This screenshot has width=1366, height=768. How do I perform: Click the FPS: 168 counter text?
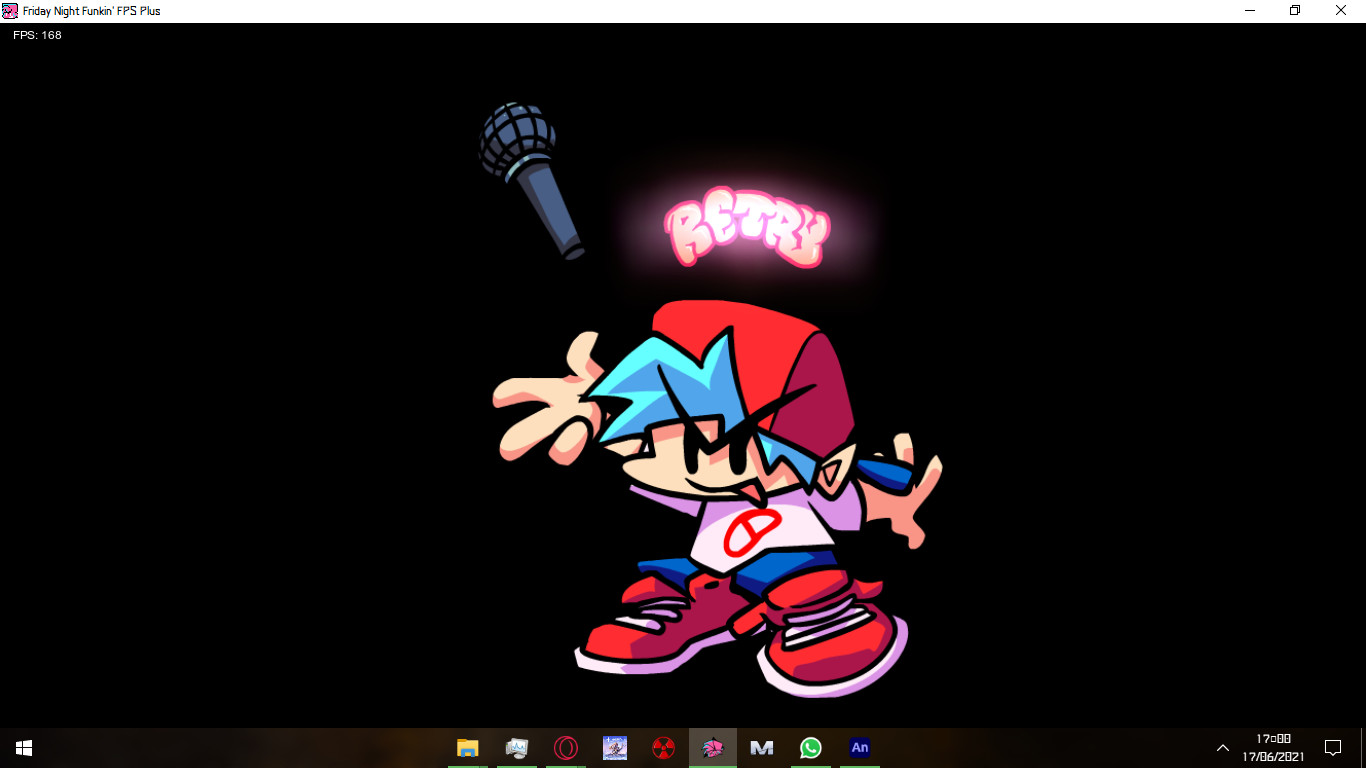tap(35, 34)
